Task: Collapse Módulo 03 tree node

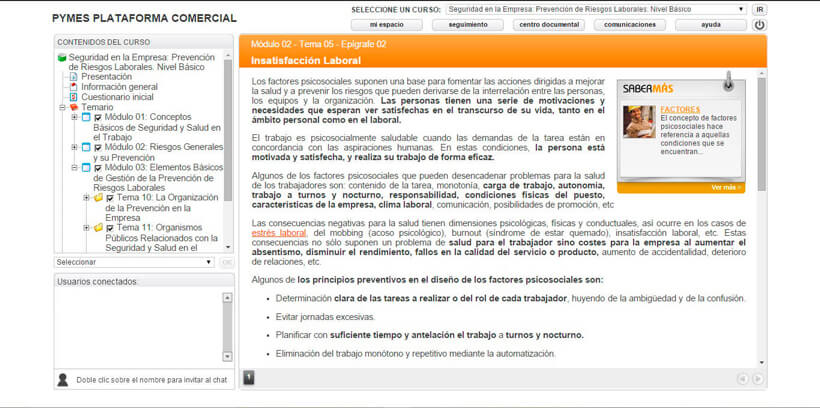Action: pyautogui.click(x=74, y=167)
